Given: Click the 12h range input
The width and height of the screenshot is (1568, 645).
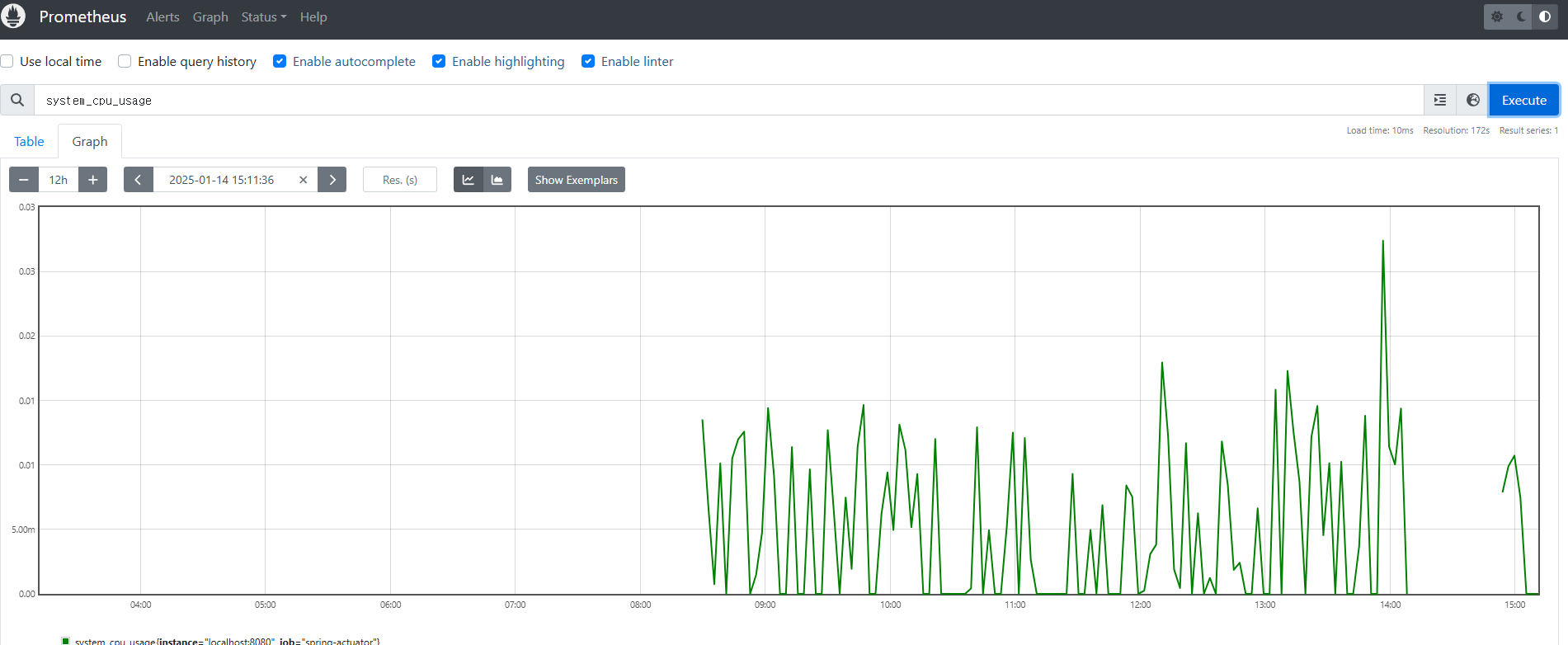Looking at the screenshot, I should pyautogui.click(x=59, y=180).
